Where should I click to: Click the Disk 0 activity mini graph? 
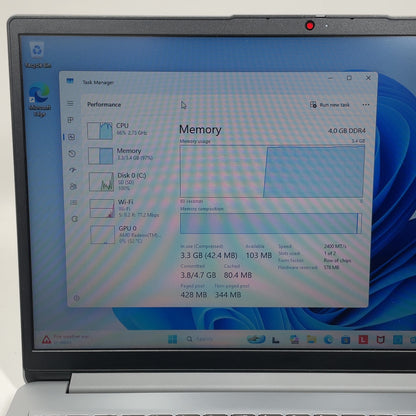[x=101, y=182]
